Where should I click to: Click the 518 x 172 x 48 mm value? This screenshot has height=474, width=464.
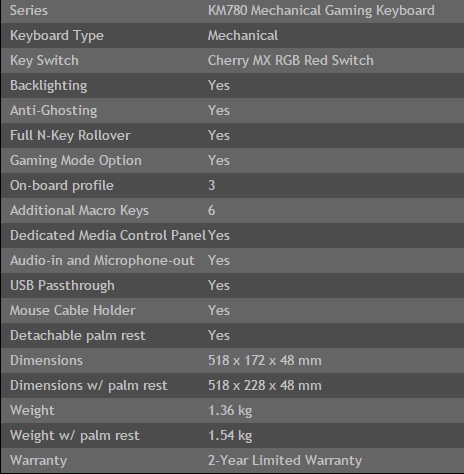(x=265, y=360)
